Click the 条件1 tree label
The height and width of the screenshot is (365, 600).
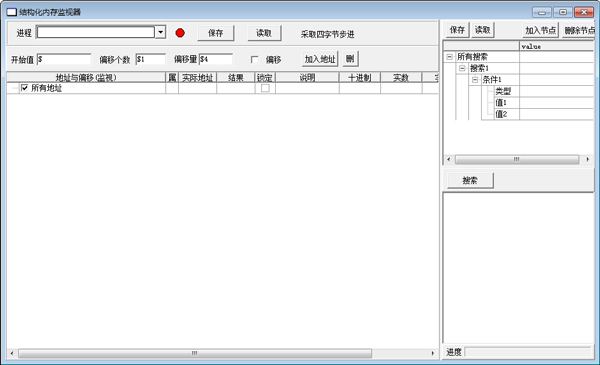click(x=492, y=80)
